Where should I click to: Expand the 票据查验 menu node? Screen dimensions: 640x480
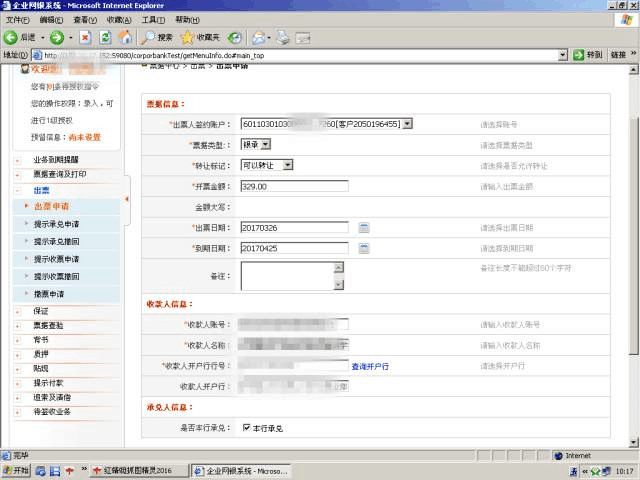(18, 326)
